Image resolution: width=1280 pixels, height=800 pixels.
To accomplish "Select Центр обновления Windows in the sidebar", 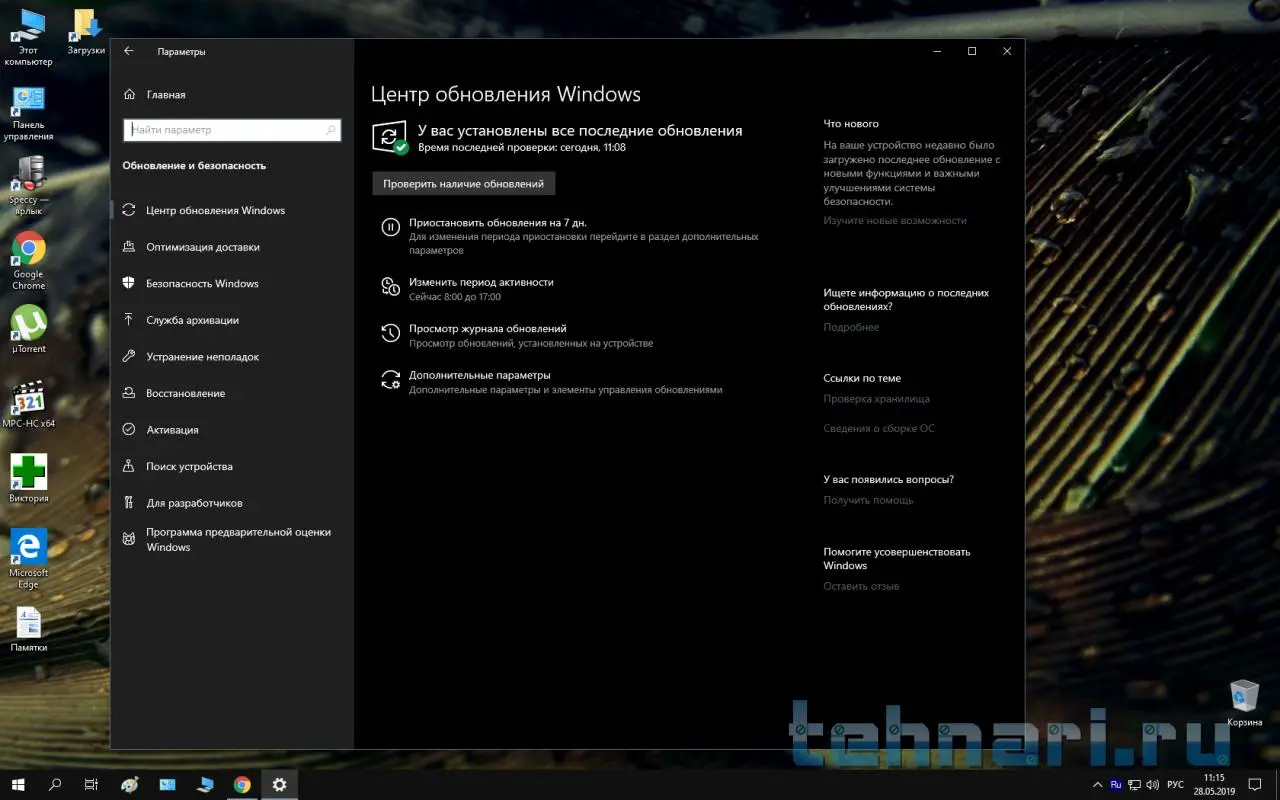I will [x=232, y=211].
